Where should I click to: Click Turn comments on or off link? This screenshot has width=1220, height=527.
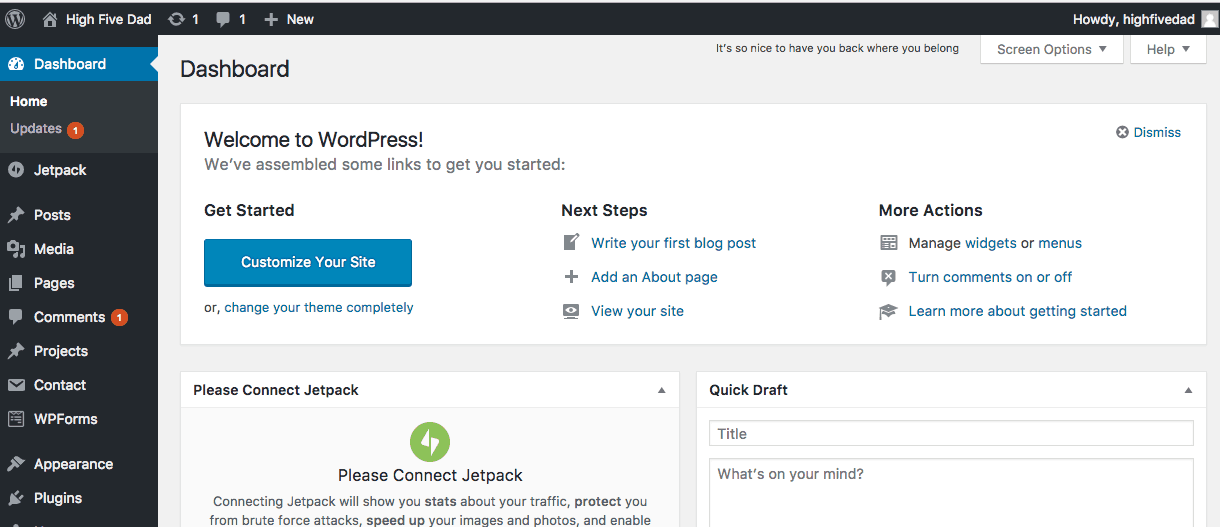coord(990,277)
